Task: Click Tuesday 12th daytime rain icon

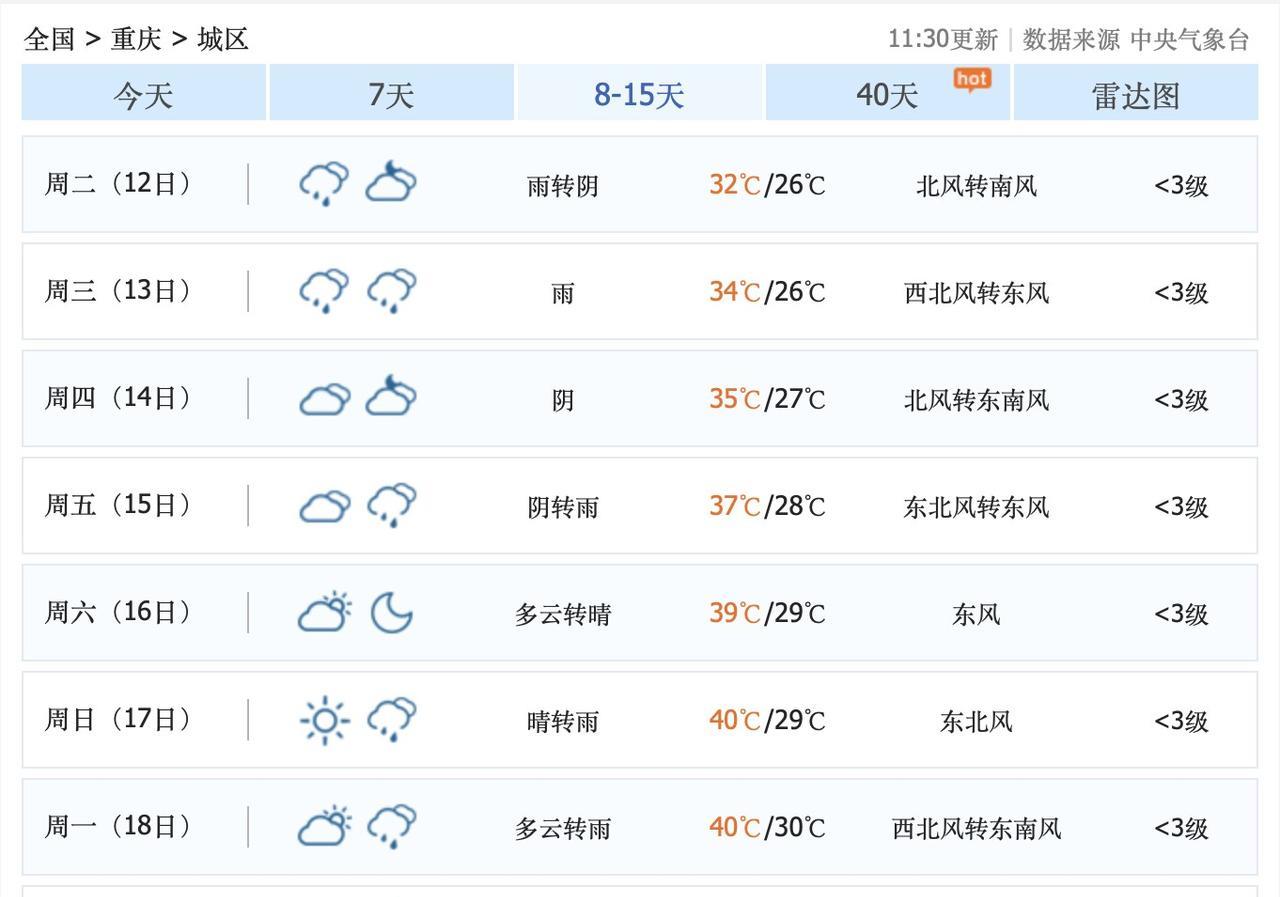Action: pyautogui.click(x=324, y=184)
